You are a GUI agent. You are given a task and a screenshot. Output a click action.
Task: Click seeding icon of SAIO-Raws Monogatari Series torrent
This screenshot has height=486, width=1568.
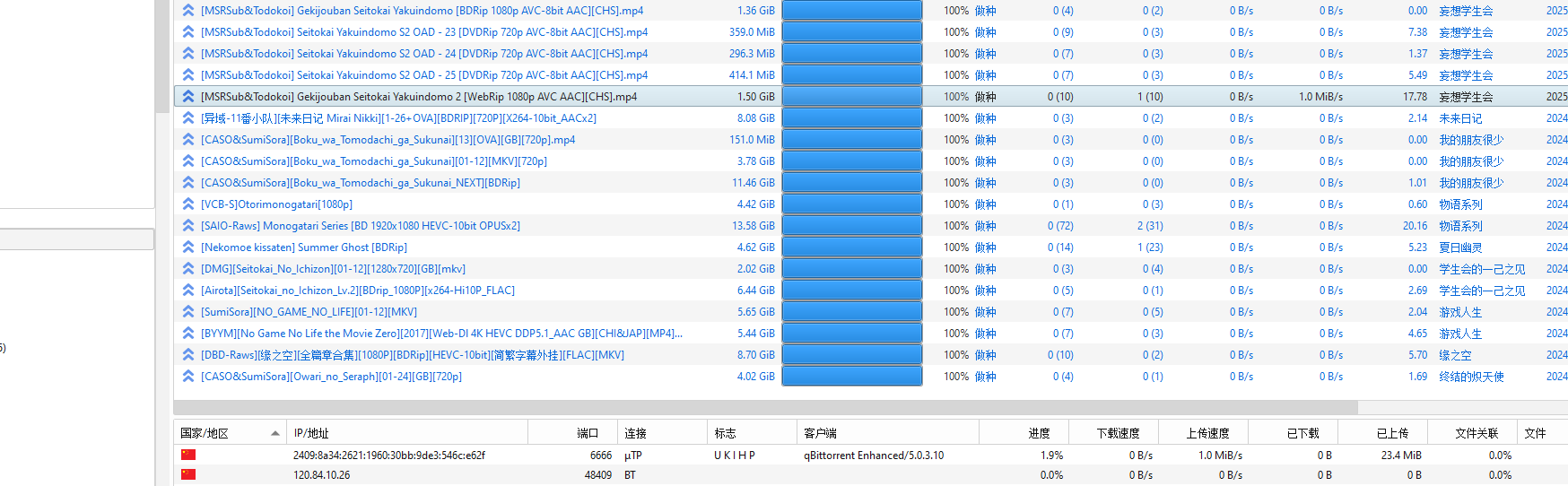pyautogui.click(x=188, y=226)
